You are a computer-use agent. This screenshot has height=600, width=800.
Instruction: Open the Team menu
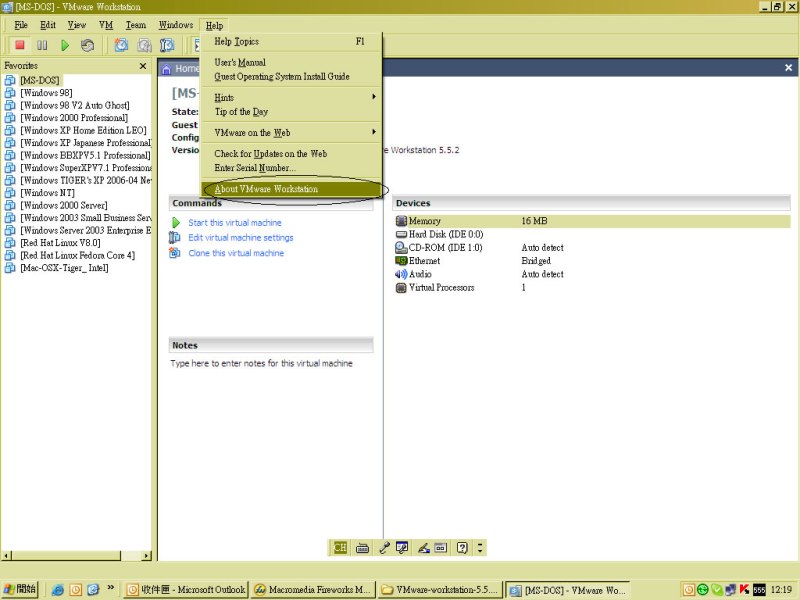[x=136, y=25]
